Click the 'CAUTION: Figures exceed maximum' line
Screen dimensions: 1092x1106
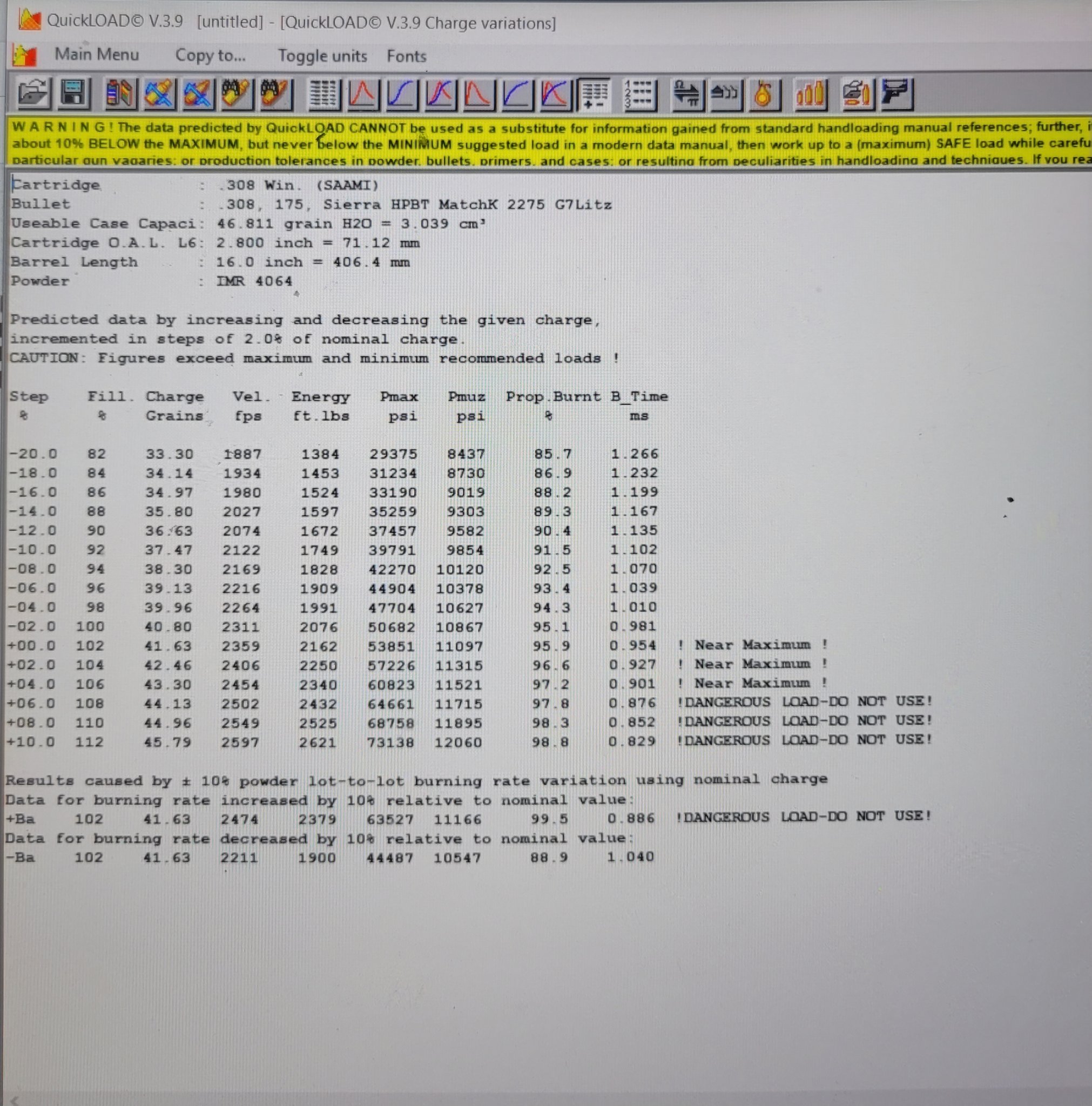[314, 359]
